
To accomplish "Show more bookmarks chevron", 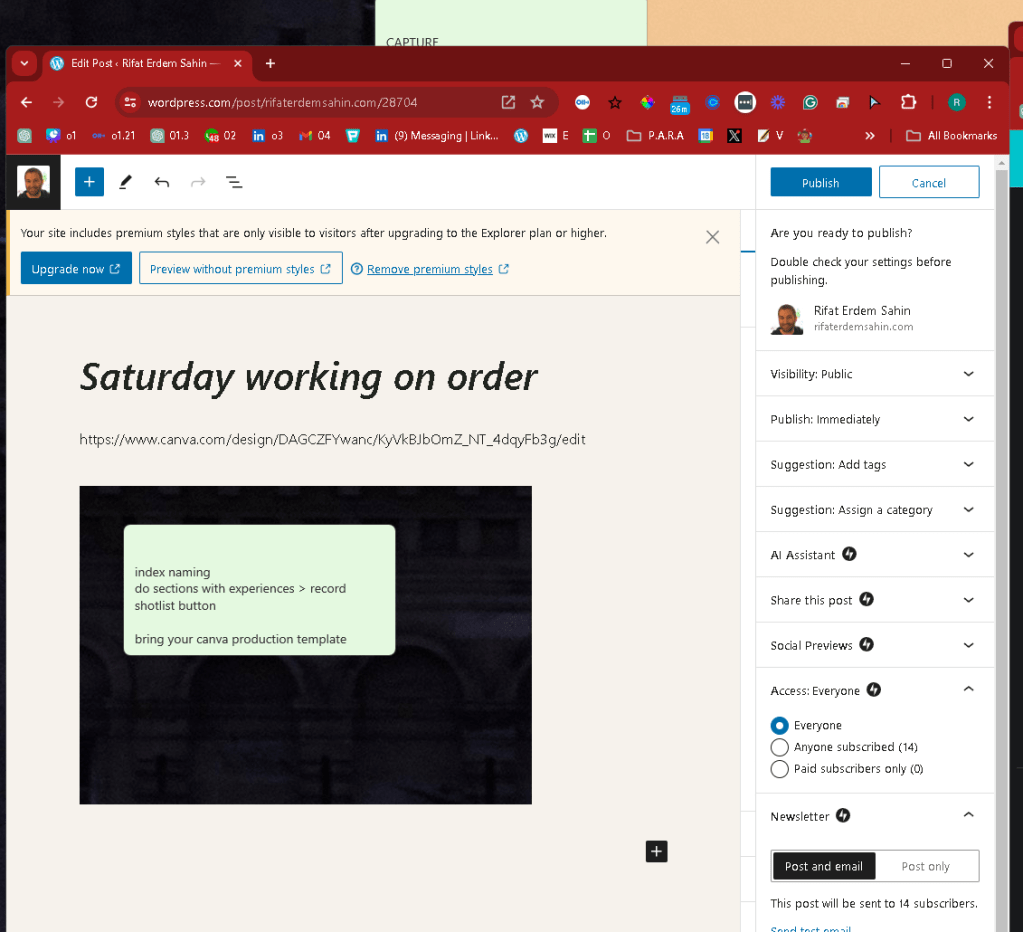I will coord(870,136).
